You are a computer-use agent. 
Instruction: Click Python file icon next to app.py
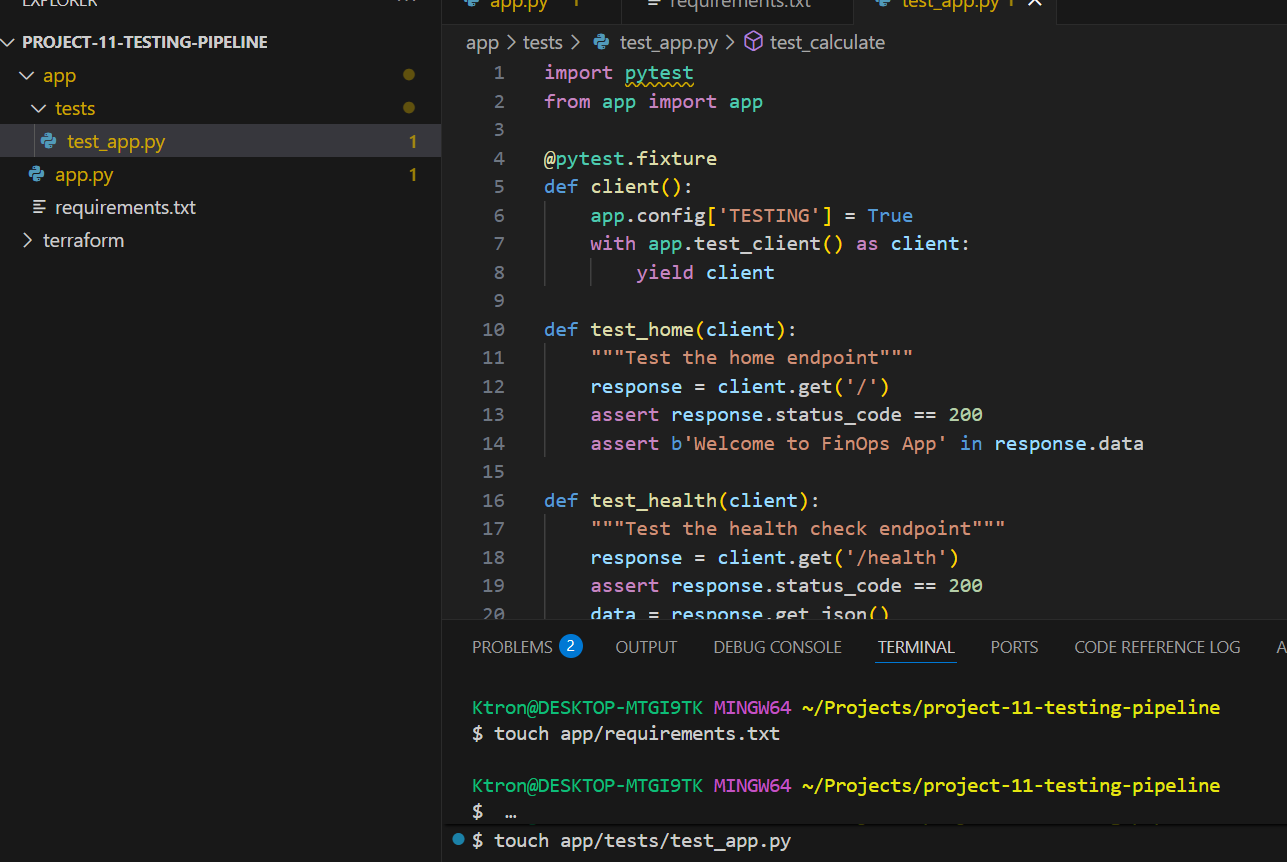click(x=37, y=175)
